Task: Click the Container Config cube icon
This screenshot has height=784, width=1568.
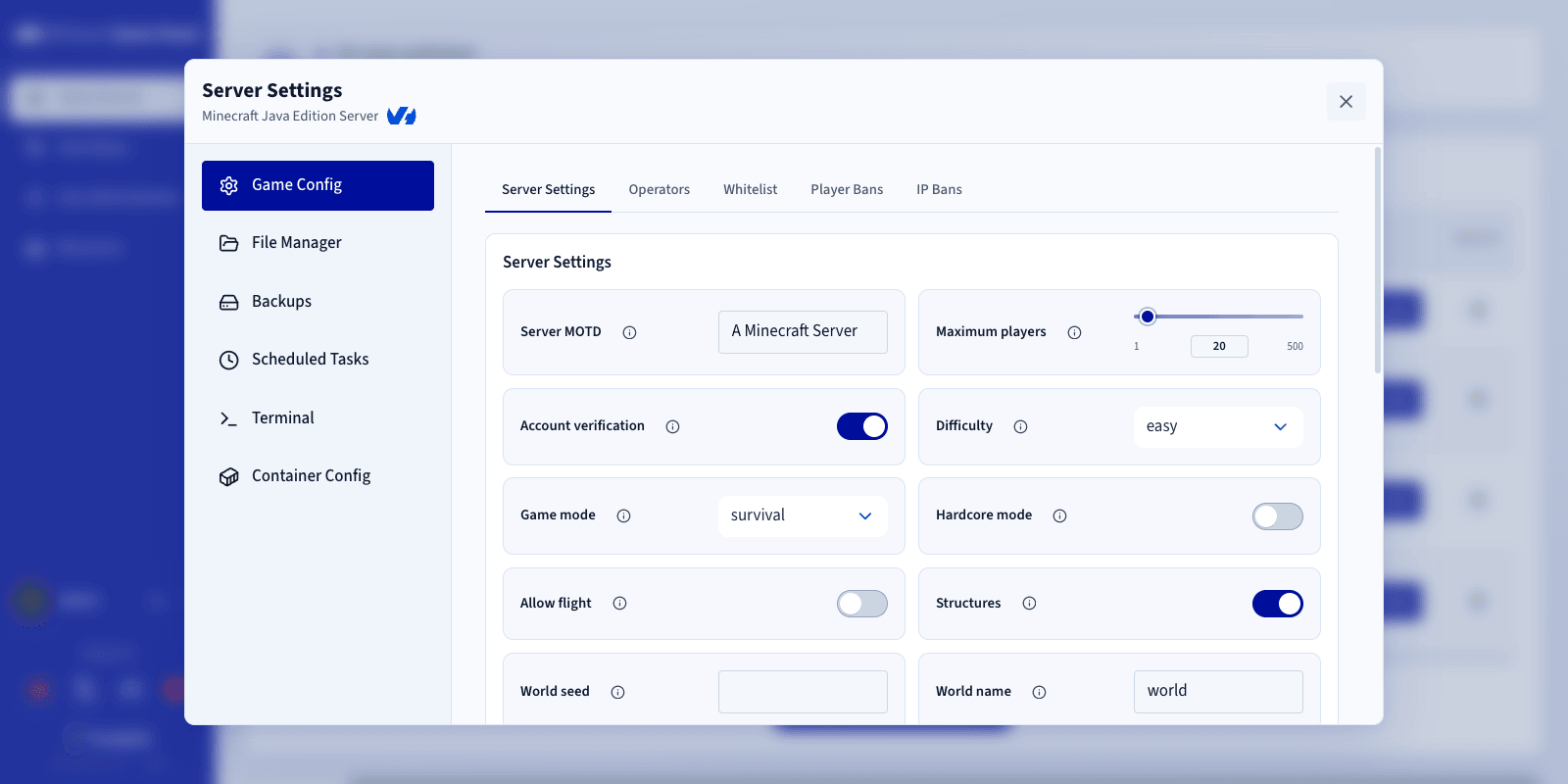Action: click(228, 476)
